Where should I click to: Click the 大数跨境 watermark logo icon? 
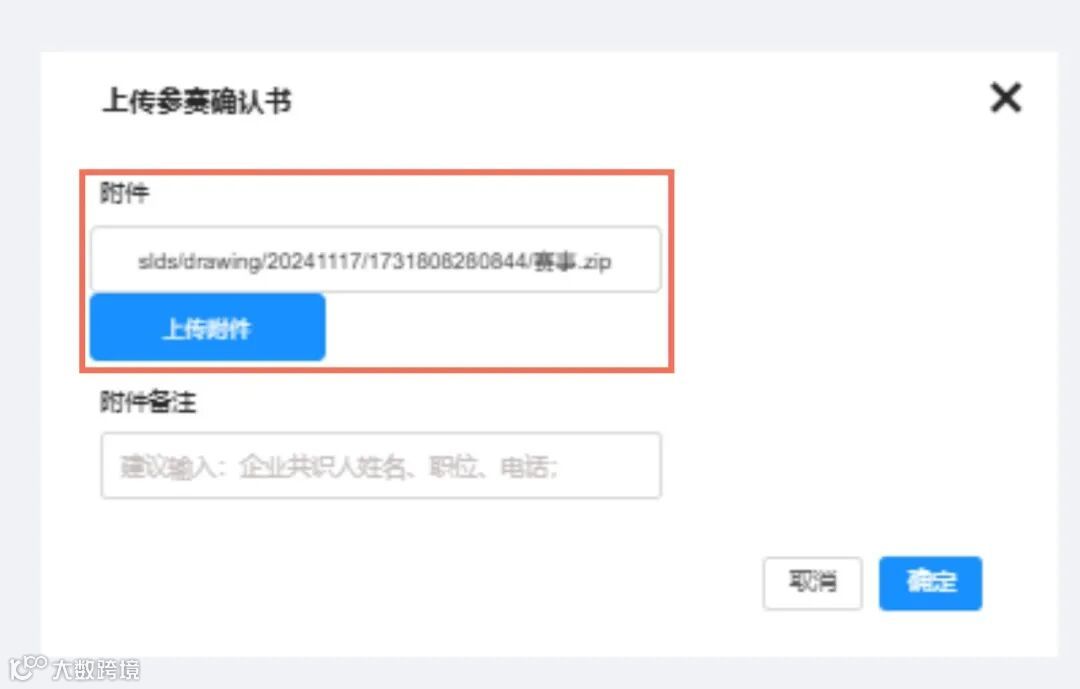point(28,668)
